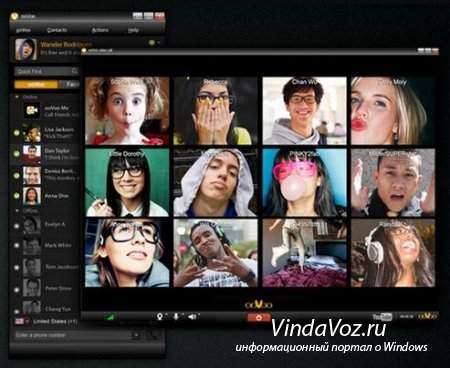Mute the microphone icon in call bar
450x368 pixels.
point(176,316)
